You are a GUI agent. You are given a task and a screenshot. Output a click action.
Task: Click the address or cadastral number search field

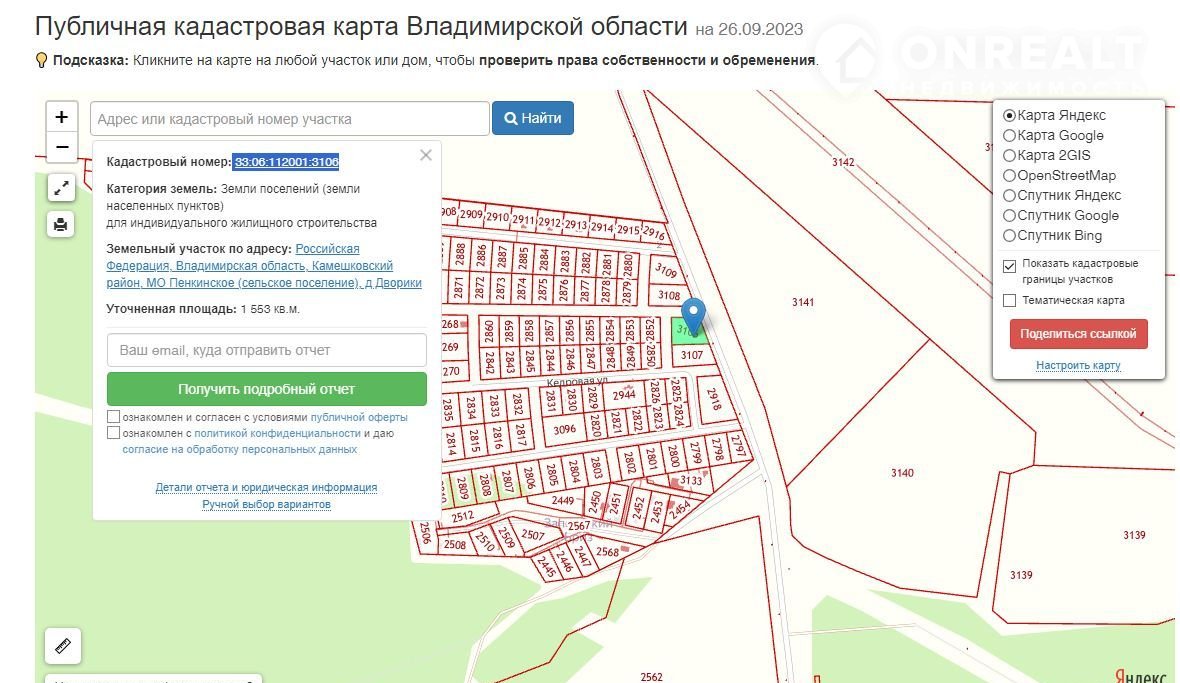[289, 119]
